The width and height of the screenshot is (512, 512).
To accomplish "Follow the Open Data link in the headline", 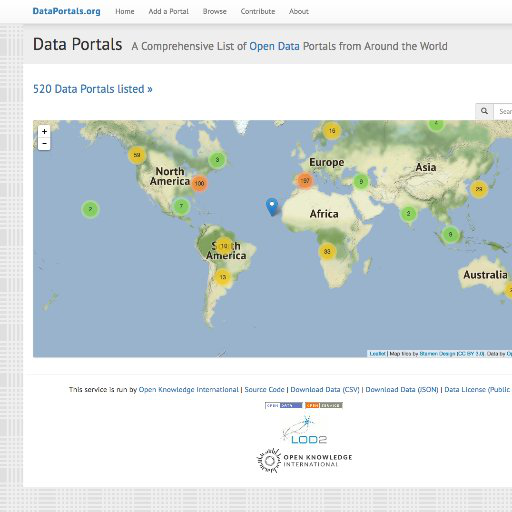I will (274, 46).
